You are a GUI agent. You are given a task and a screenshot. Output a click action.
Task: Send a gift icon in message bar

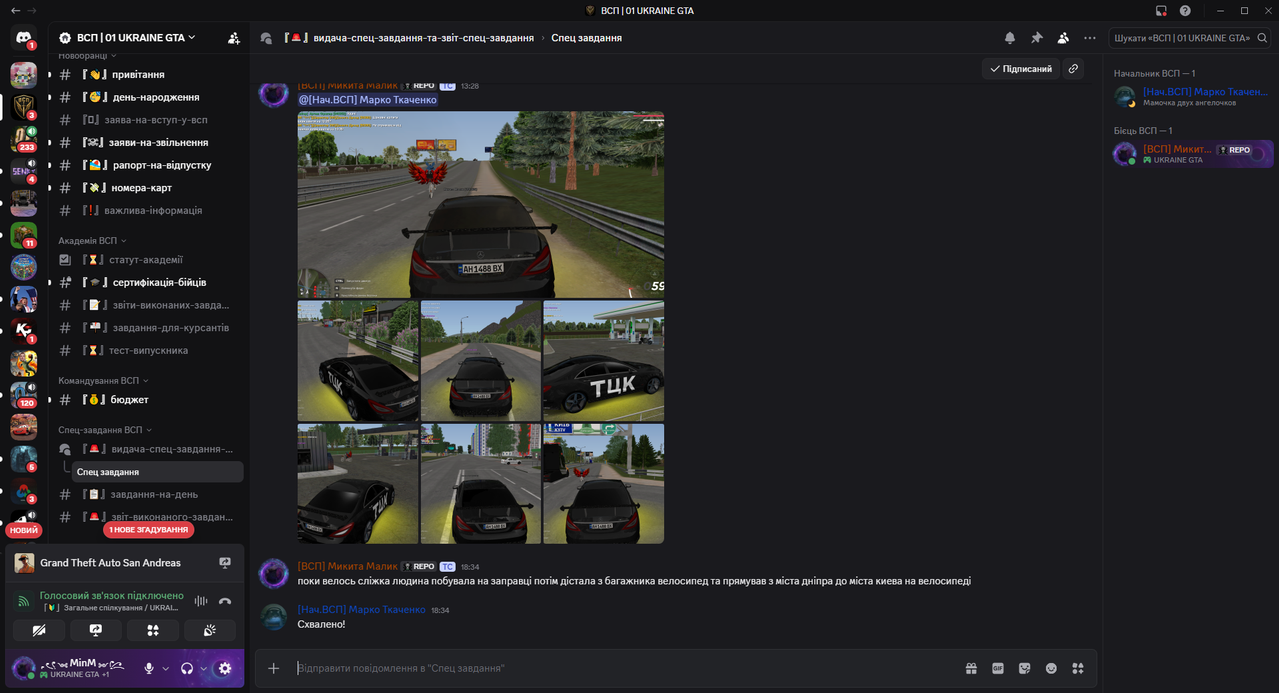(971, 668)
